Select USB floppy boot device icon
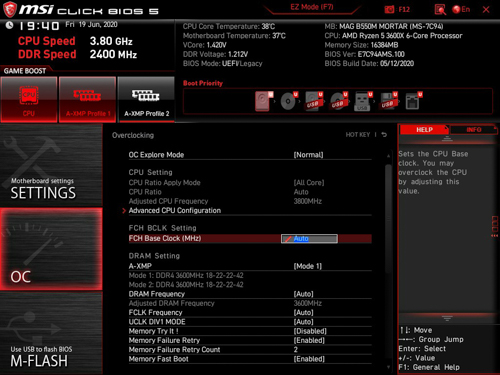The image size is (500, 375). click(389, 101)
